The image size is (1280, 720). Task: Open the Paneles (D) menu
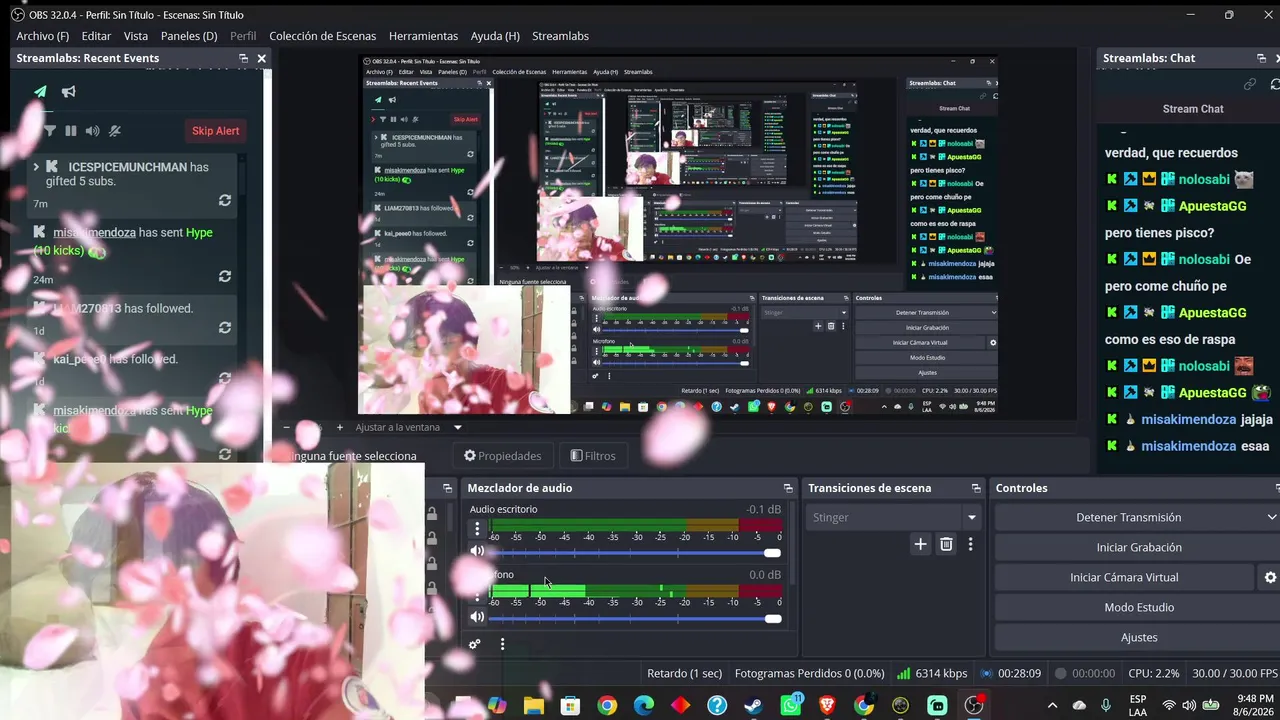[189, 36]
